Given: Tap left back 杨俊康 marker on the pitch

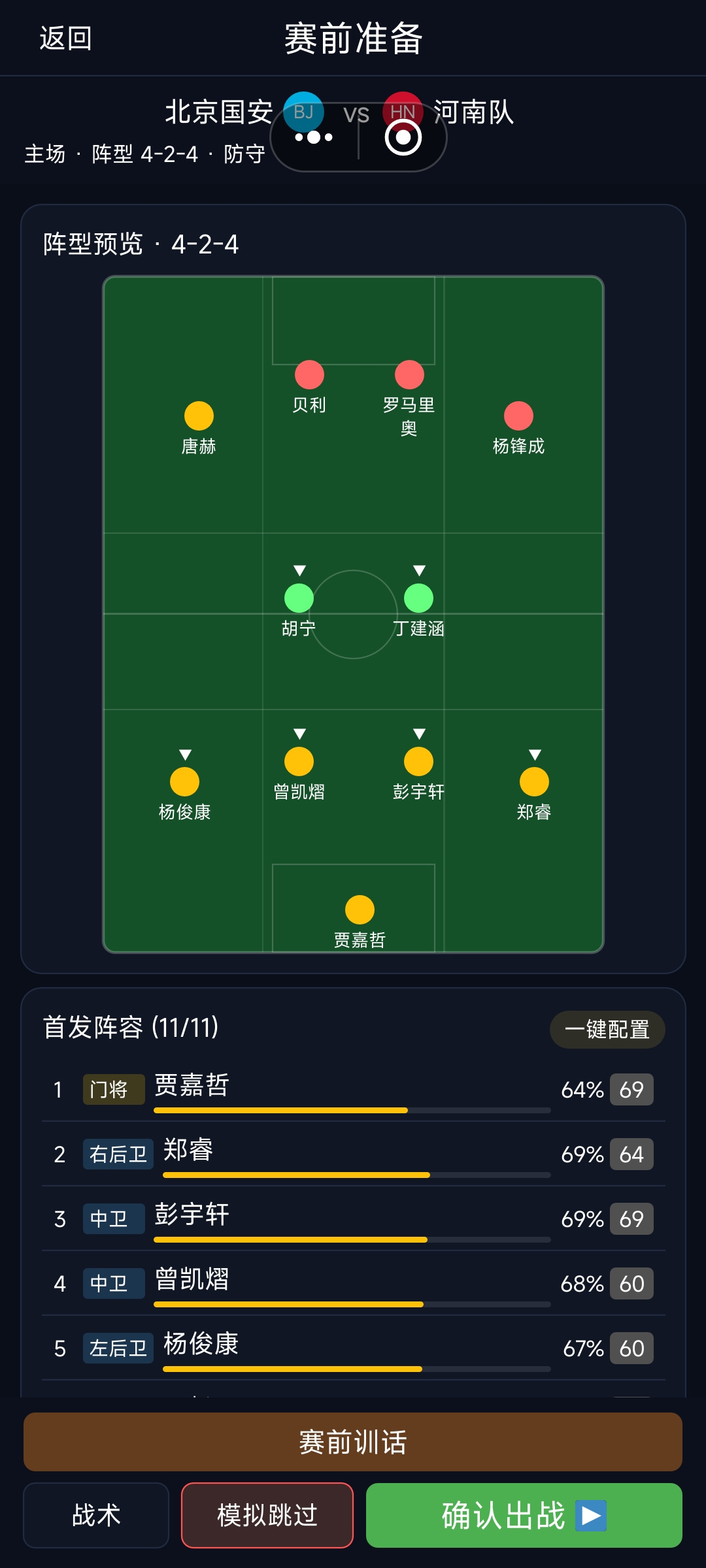Looking at the screenshot, I should click(x=184, y=781).
